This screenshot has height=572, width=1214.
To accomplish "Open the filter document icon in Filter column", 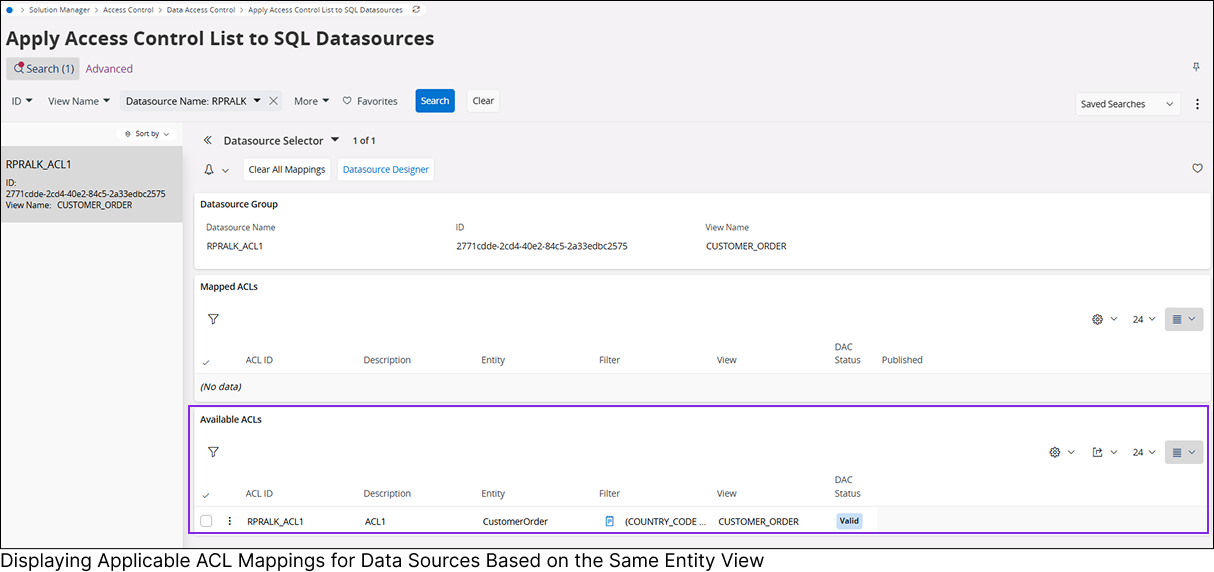I will (609, 521).
